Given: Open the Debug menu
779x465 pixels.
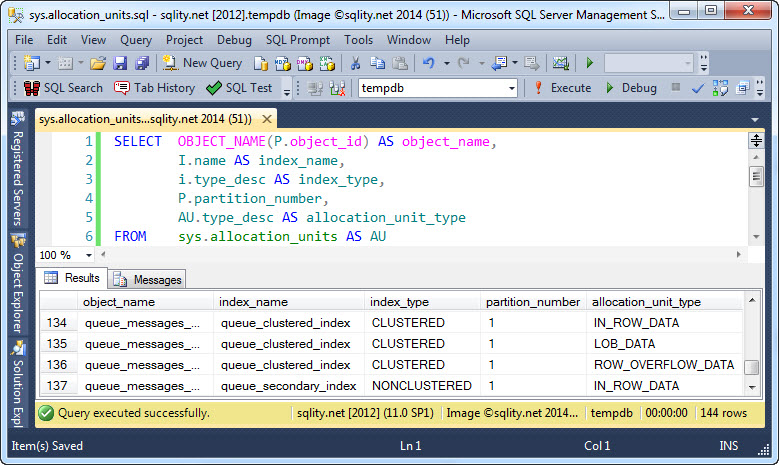Looking at the screenshot, I should coord(234,40).
